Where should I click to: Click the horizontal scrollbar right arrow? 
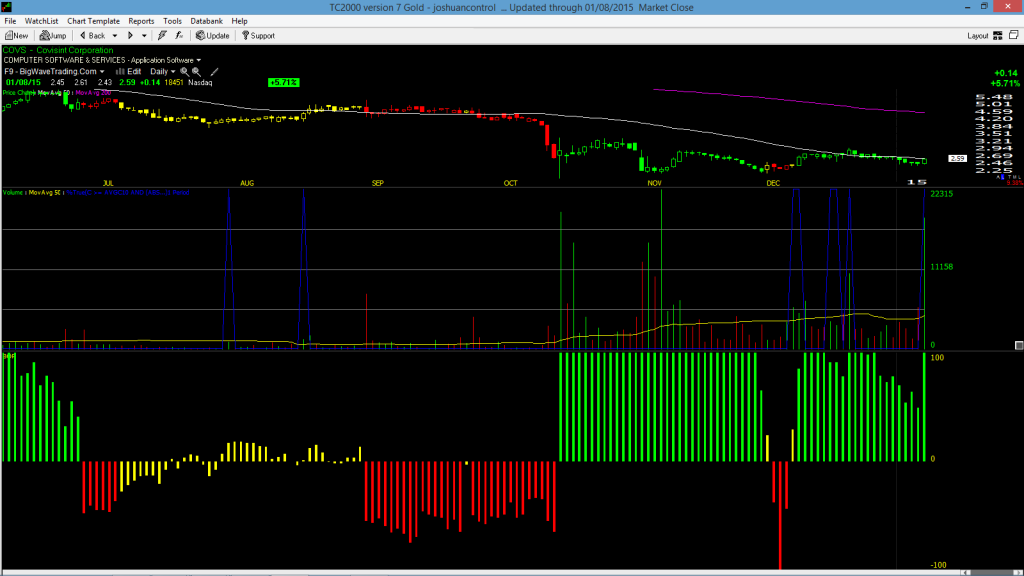pos(1017,573)
